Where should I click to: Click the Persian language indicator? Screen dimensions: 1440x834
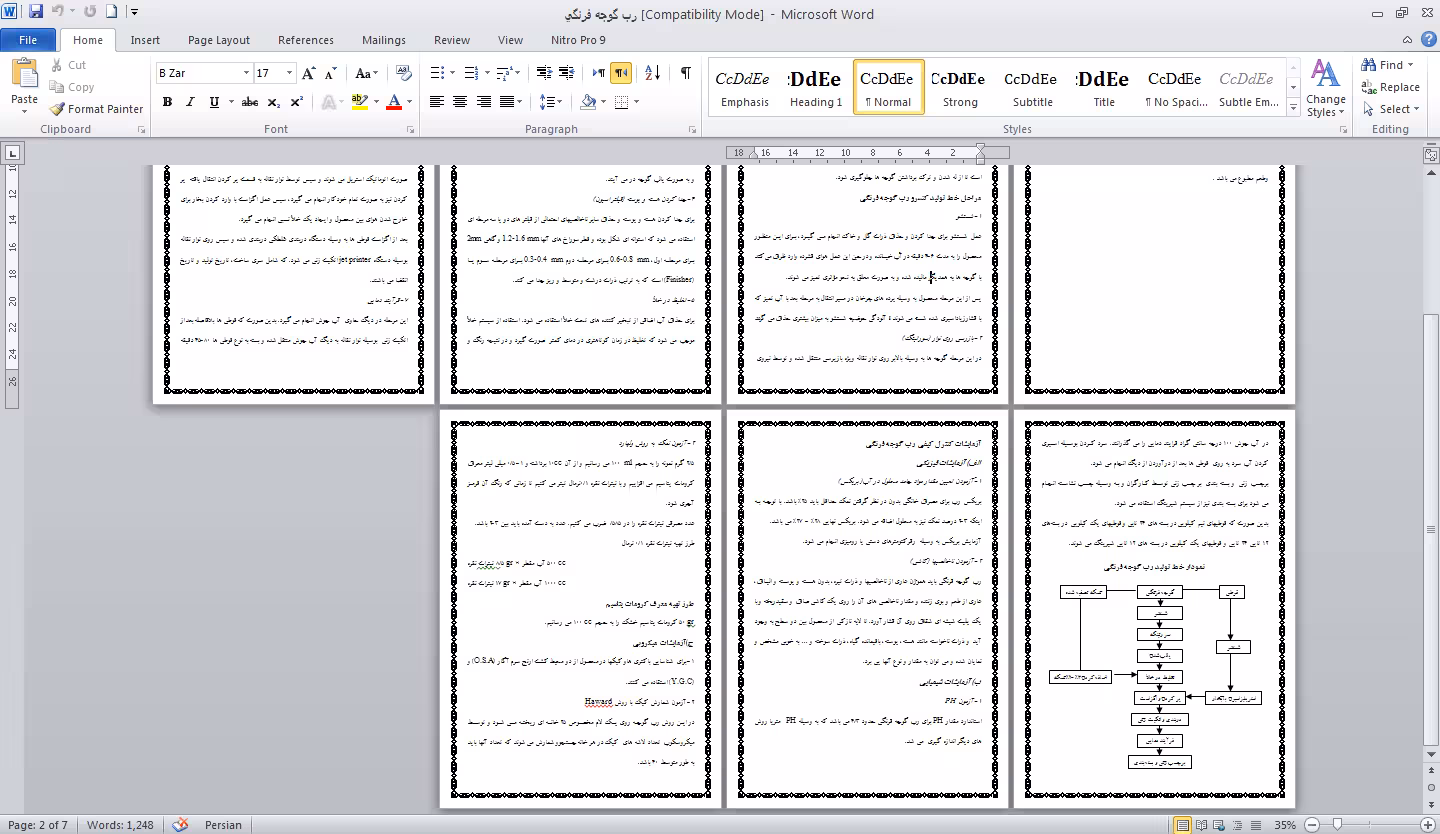(223, 825)
